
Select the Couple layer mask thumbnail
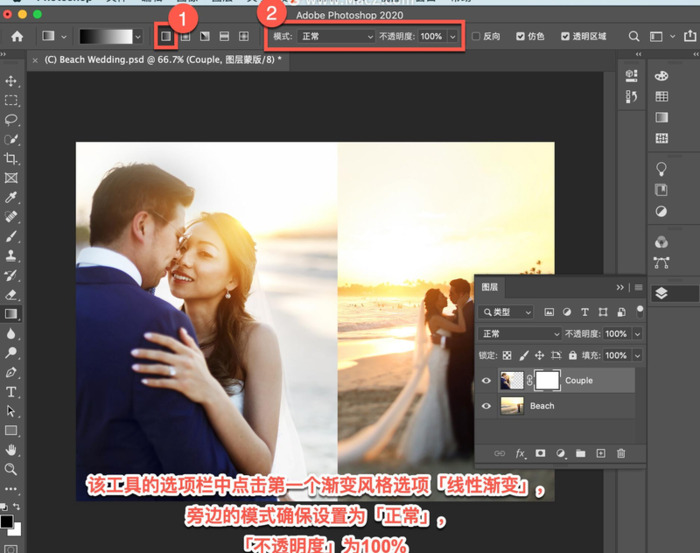tap(547, 381)
